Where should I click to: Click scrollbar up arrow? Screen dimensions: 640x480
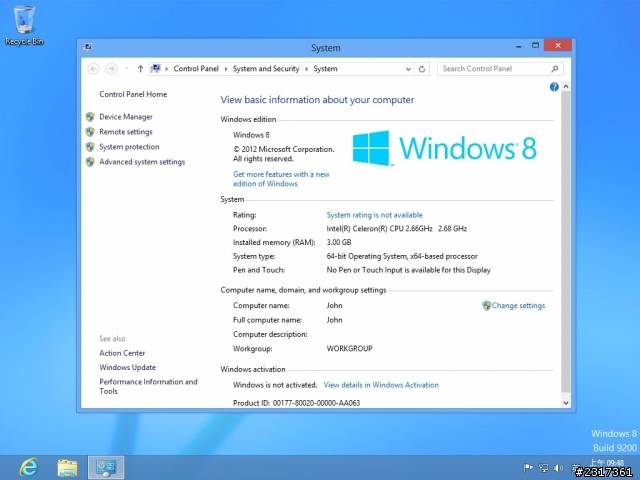[x=566, y=87]
